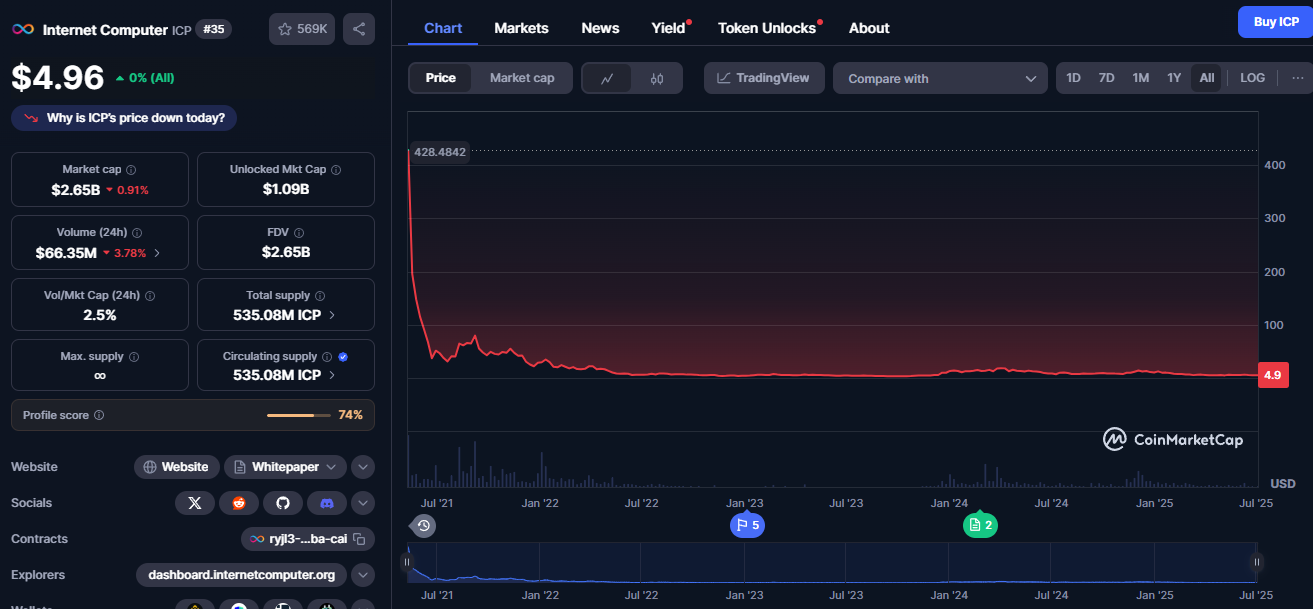Switch to line chart icon
The image size is (1313, 609).
607,78
